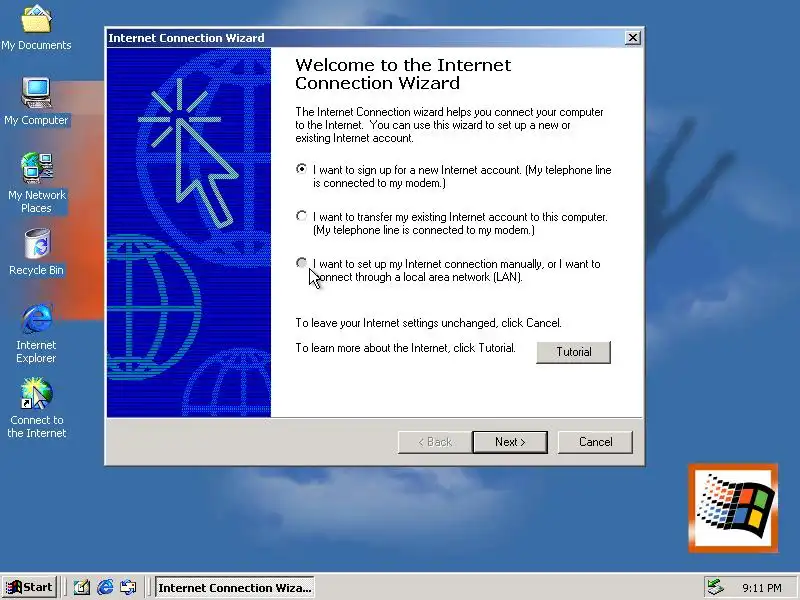Click the Windows logo desktop image
The width and height of the screenshot is (800, 600).
pos(733,508)
